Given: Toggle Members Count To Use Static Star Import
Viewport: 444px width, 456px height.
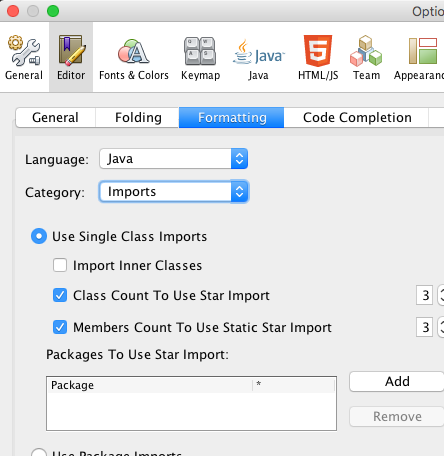Looking at the screenshot, I should coord(60,327).
